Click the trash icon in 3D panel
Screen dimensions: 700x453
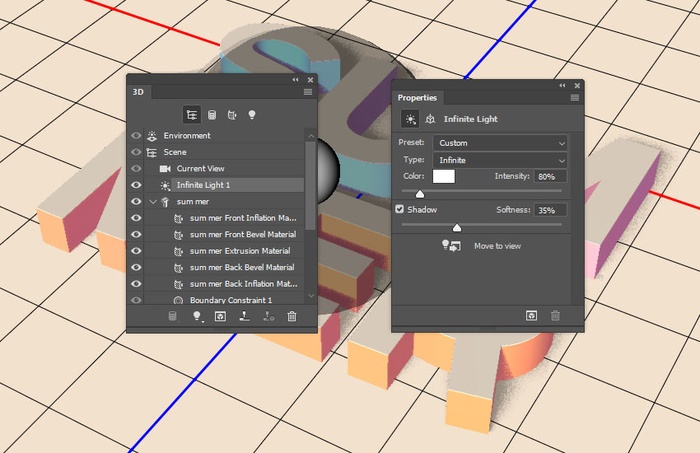point(292,317)
